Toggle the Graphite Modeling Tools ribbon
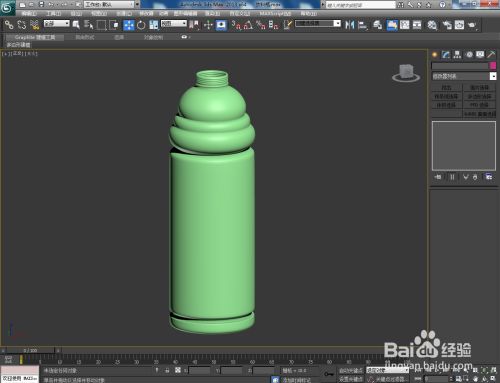500x383 pixels. [x=392, y=25]
